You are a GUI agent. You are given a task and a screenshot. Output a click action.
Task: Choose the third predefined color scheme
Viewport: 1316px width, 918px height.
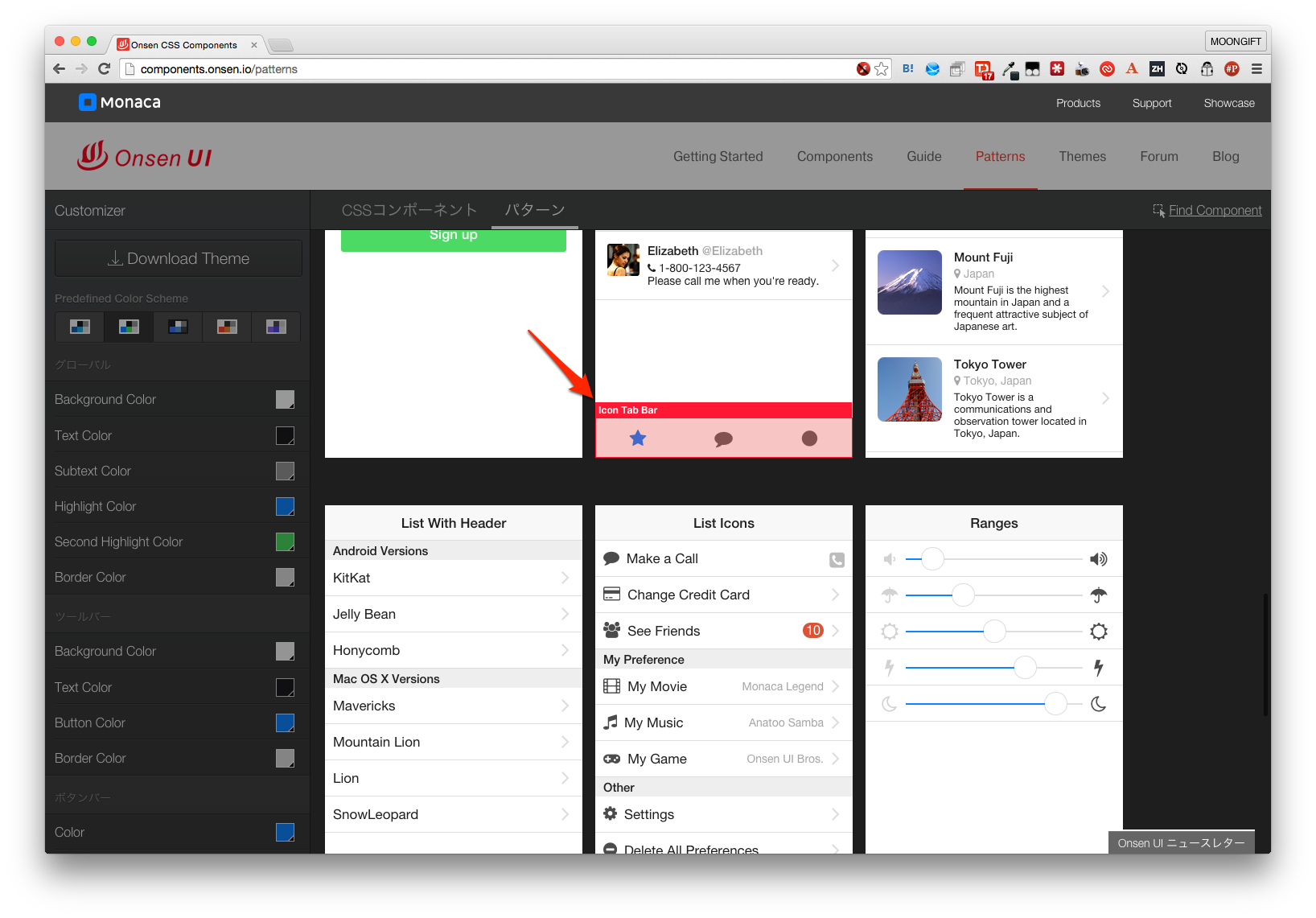coord(178,327)
